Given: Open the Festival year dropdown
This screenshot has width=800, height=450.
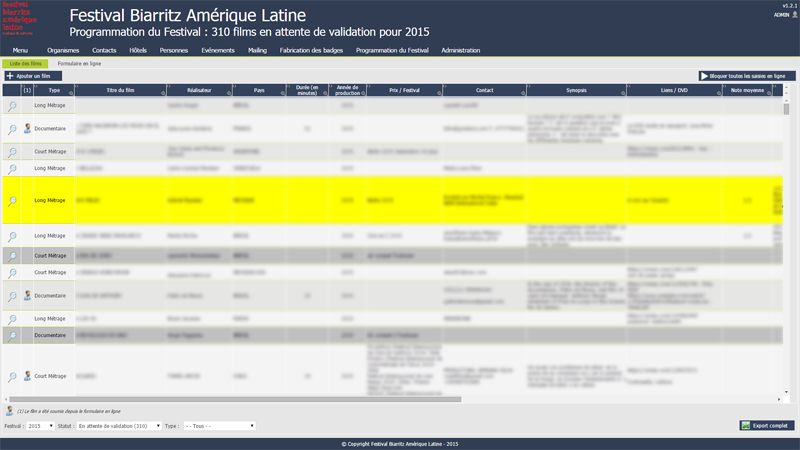Looking at the screenshot, I should pyautogui.click(x=40, y=426).
